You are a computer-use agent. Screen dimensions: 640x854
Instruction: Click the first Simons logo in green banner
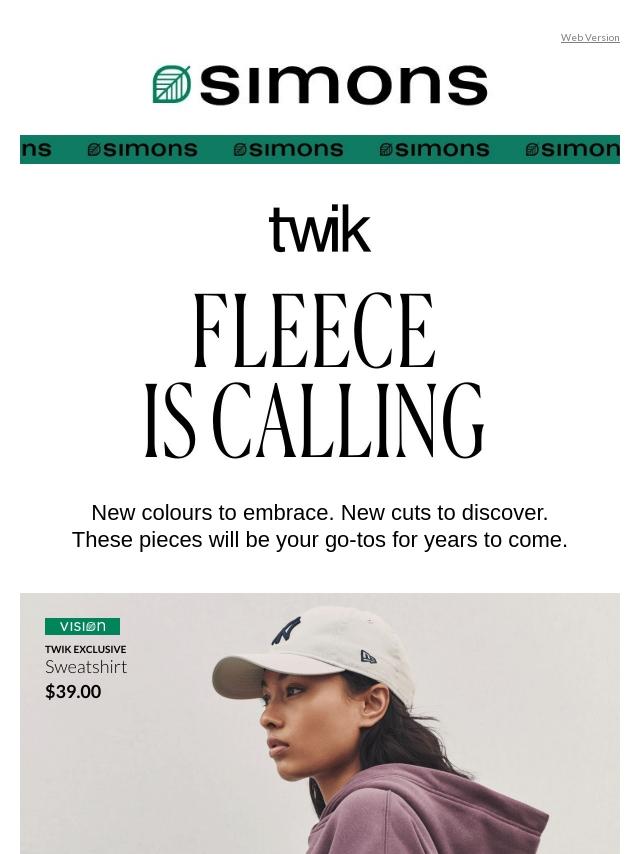[142, 149]
